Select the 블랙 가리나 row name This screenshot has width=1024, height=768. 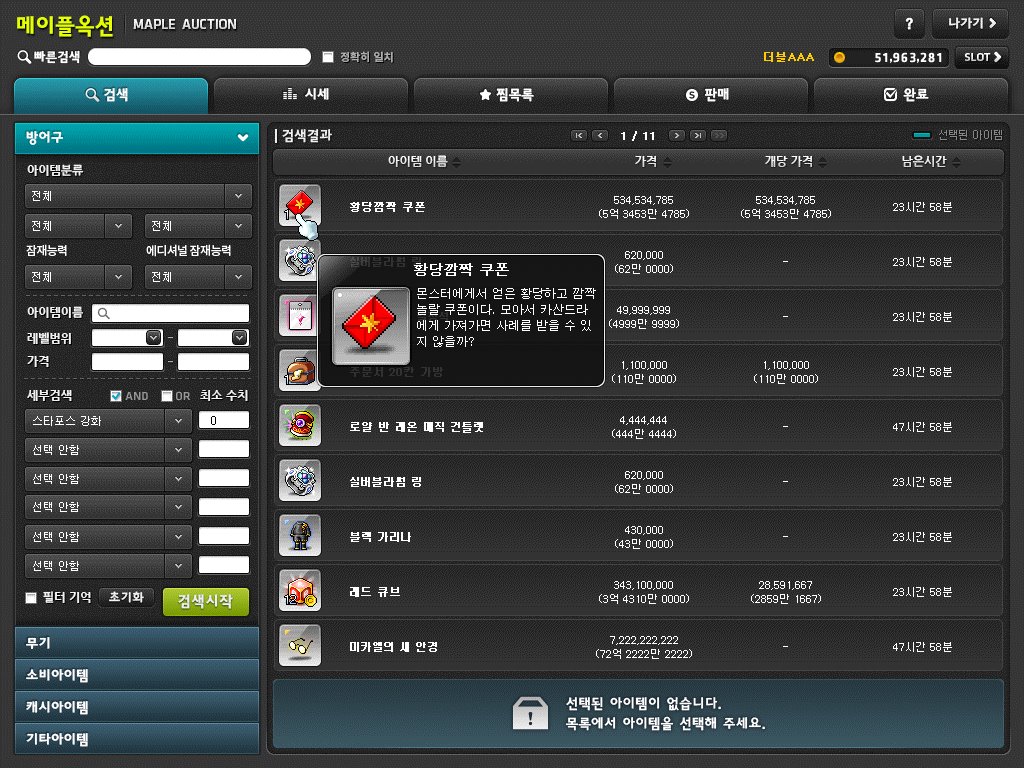pos(380,537)
